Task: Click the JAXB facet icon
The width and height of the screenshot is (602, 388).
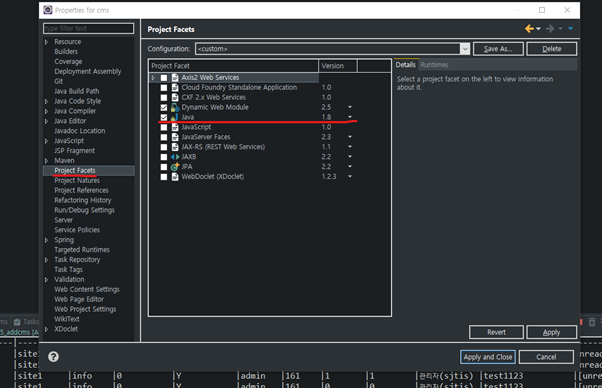Action: pos(175,157)
